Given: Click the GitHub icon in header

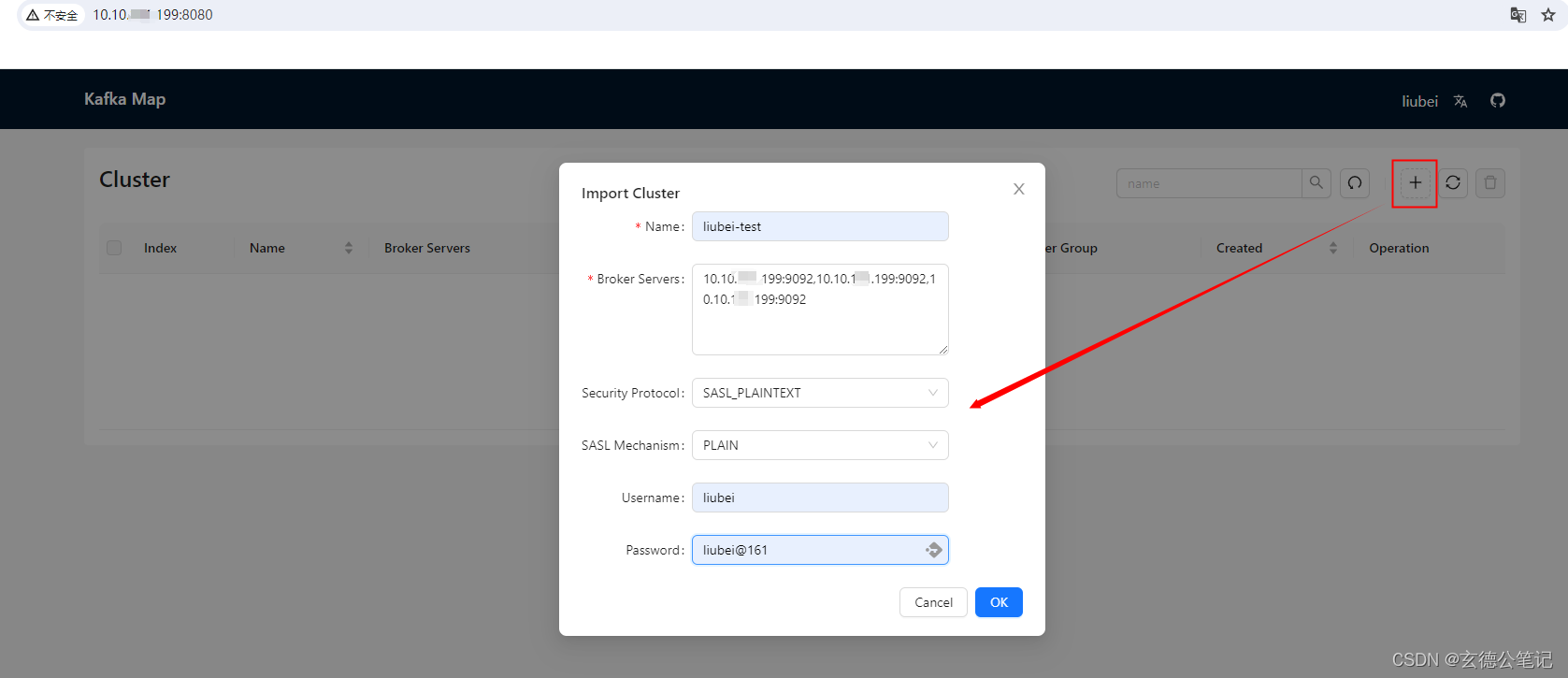Looking at the screenshot, I should (1498, 101).
